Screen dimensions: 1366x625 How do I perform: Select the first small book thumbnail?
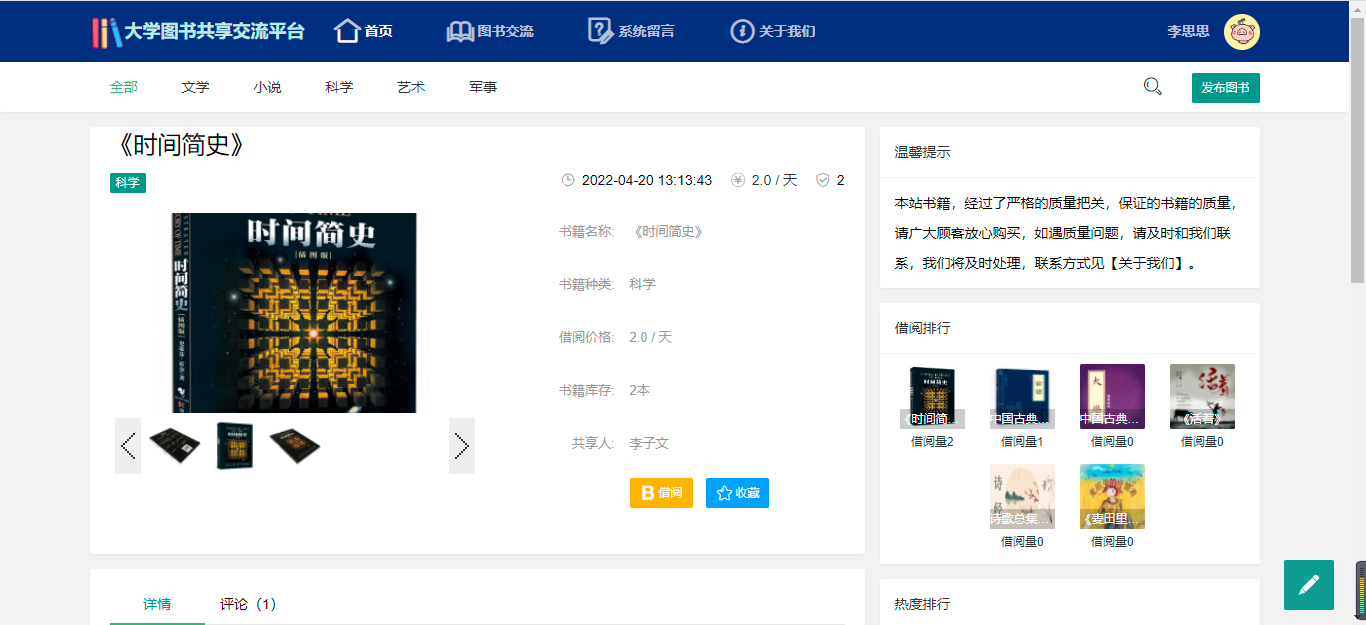[175, 446]
